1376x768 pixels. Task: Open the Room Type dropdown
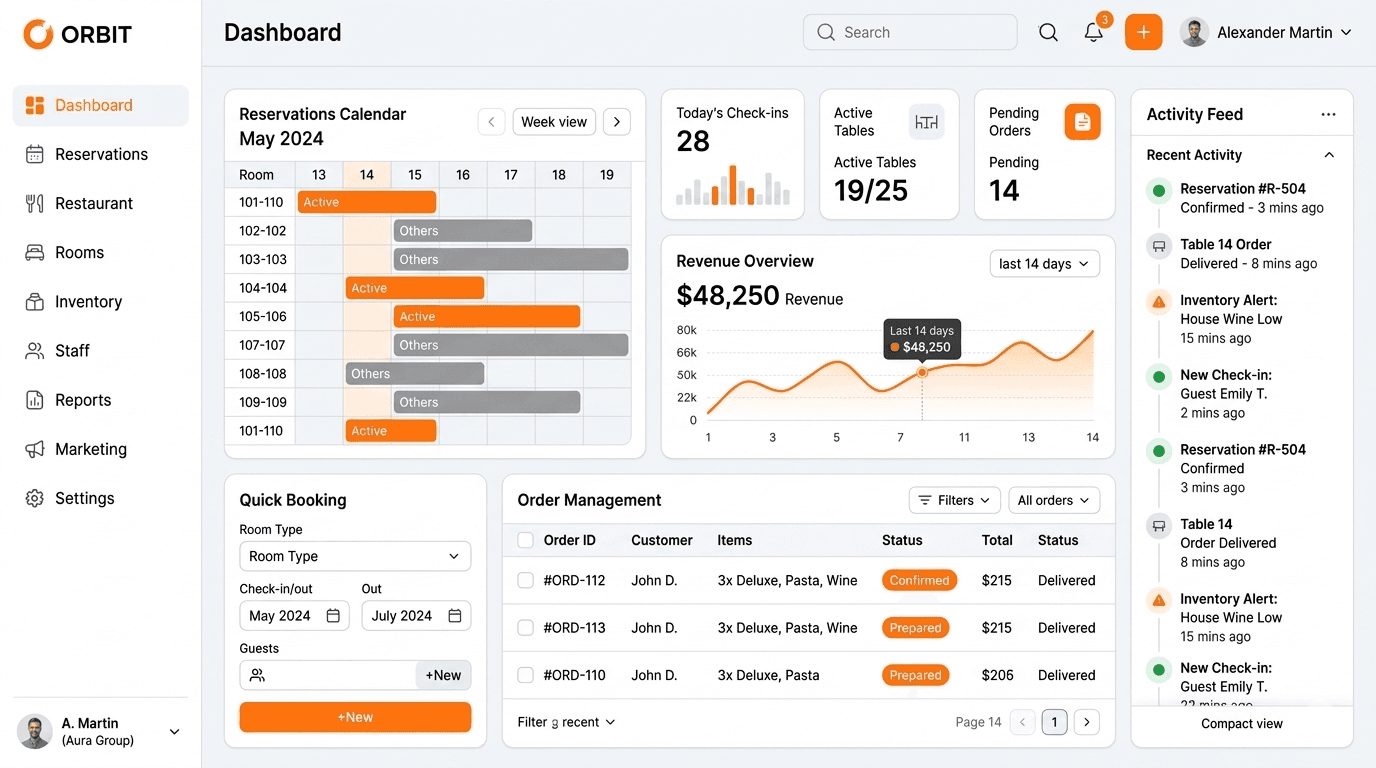point(355,556)
